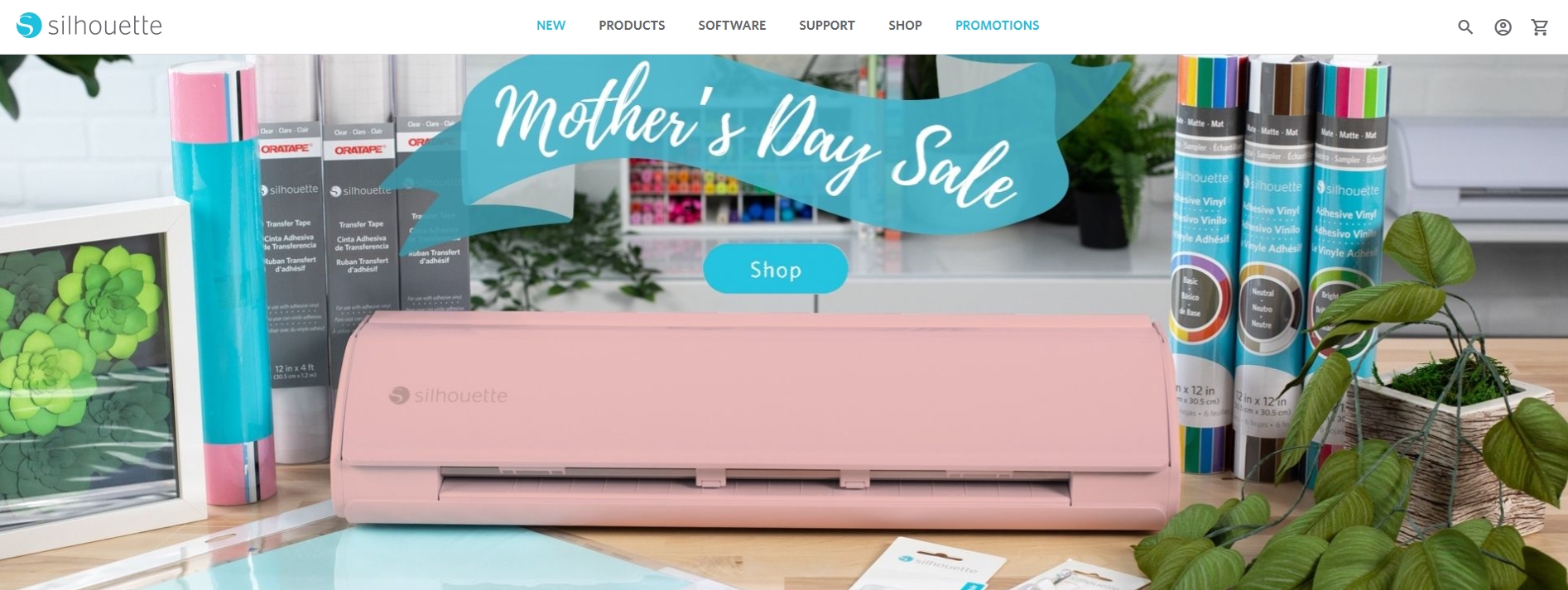Open the user account icon
Image resolution: width=1568 pixels, height=590 pixels.
(x=1503, y=26)
